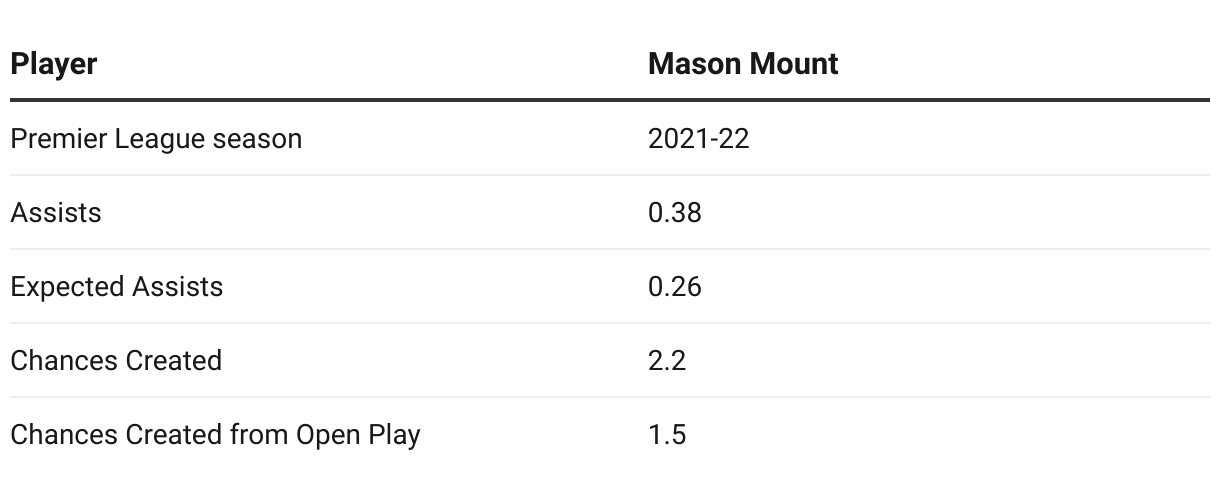The height and width of the screenshot is (480, 1220).
Task: Click the 2021-22 season value
Action: (699, 138)
